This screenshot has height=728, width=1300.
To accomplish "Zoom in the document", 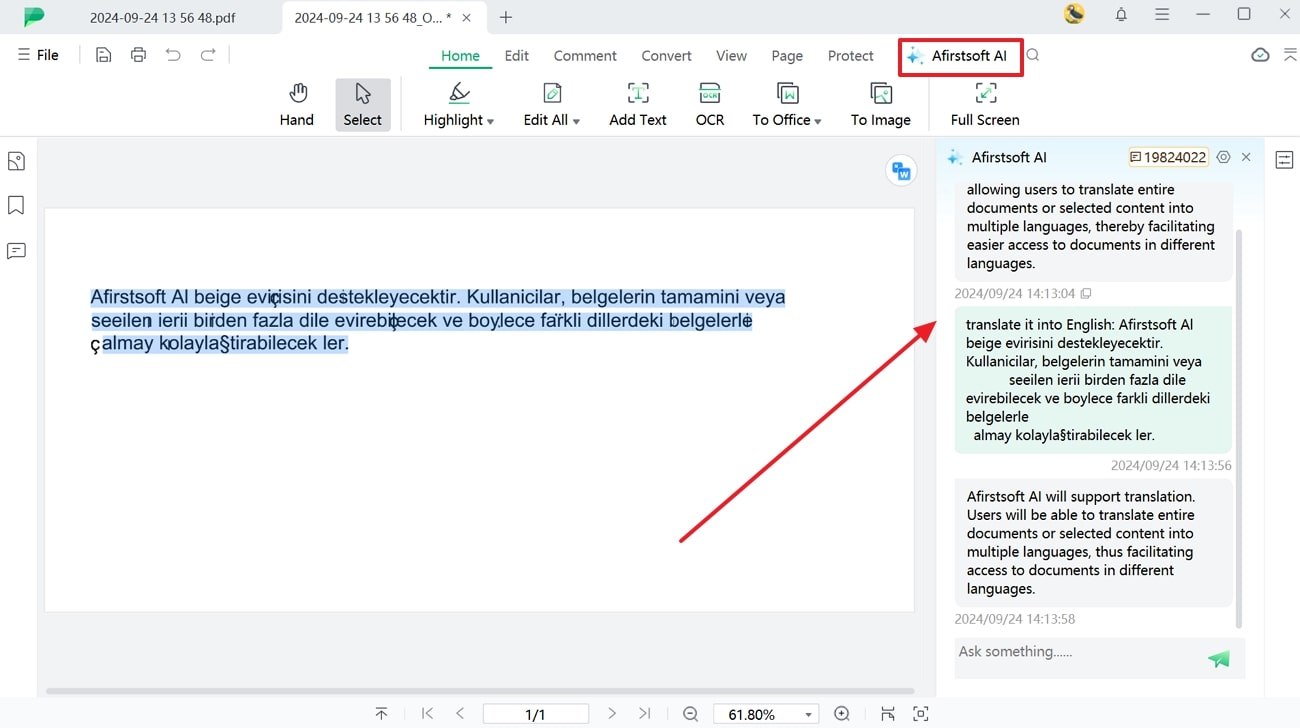I will click(842, 714).
